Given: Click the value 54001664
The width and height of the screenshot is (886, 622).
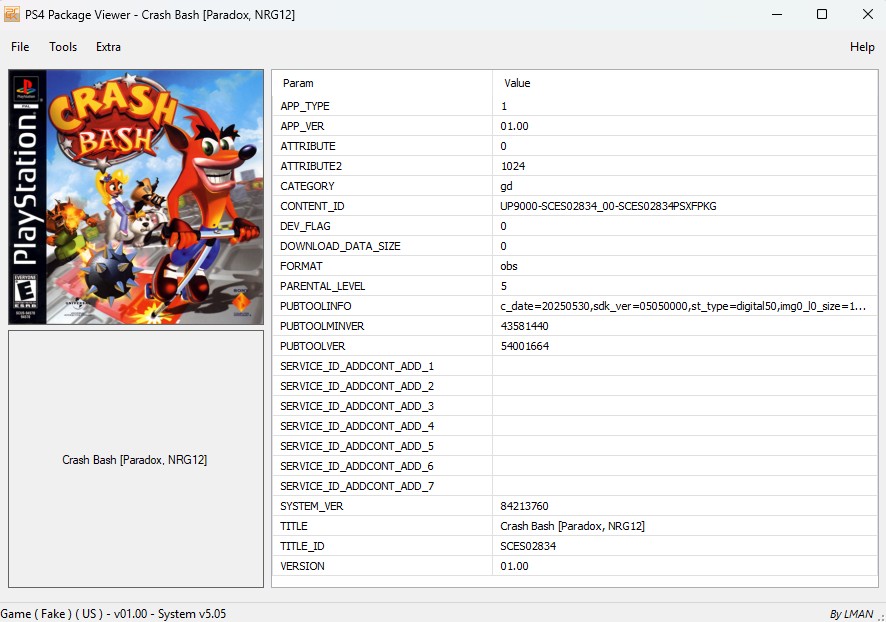Looking at the screenshot, I should [524, 346].
